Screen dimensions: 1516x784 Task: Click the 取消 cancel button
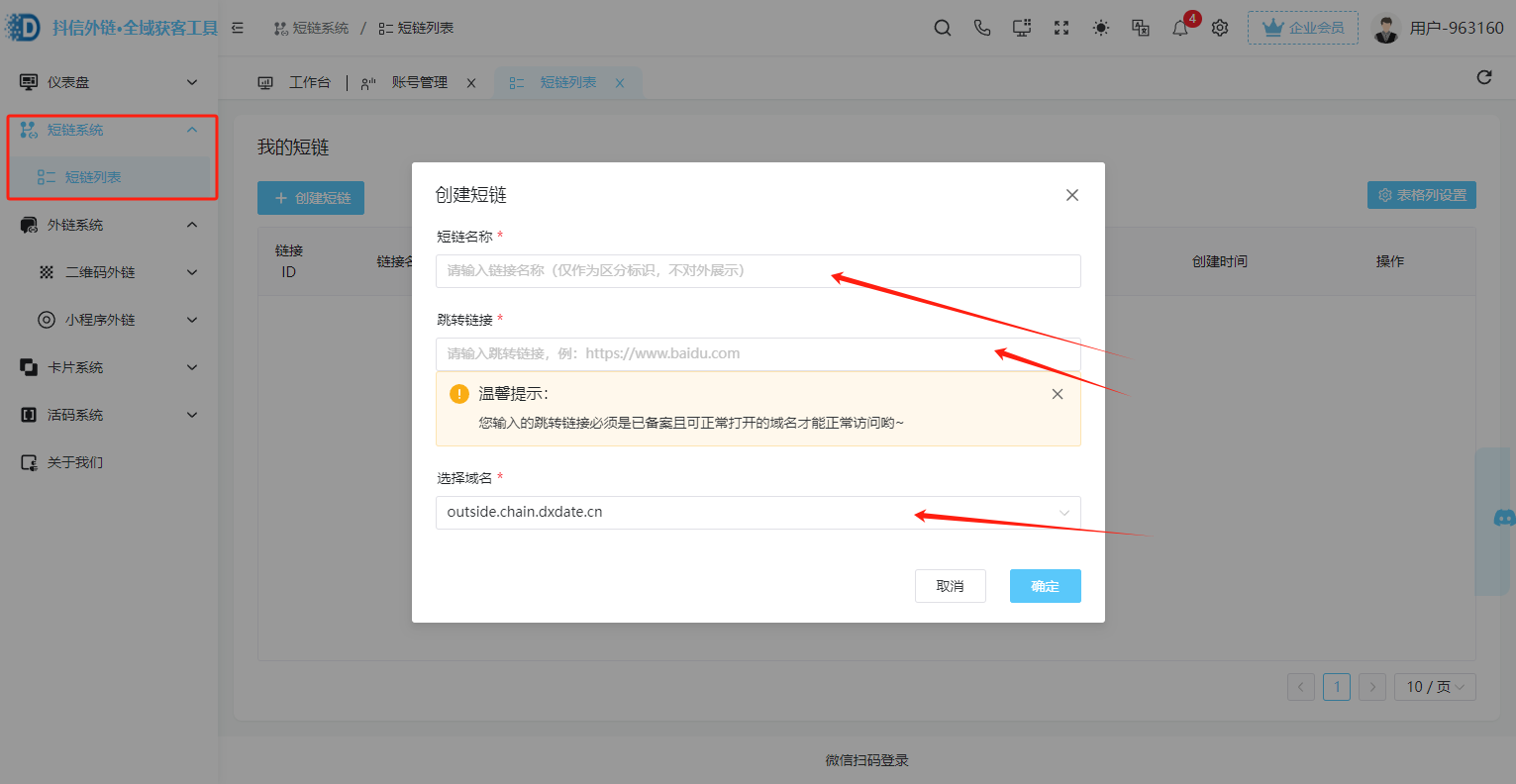click(950, 586)
